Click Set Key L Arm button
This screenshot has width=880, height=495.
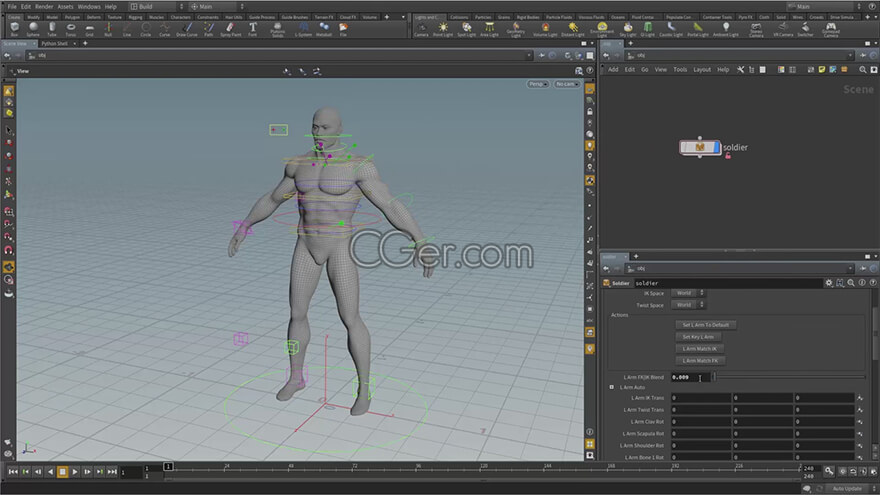coord(698,337)
